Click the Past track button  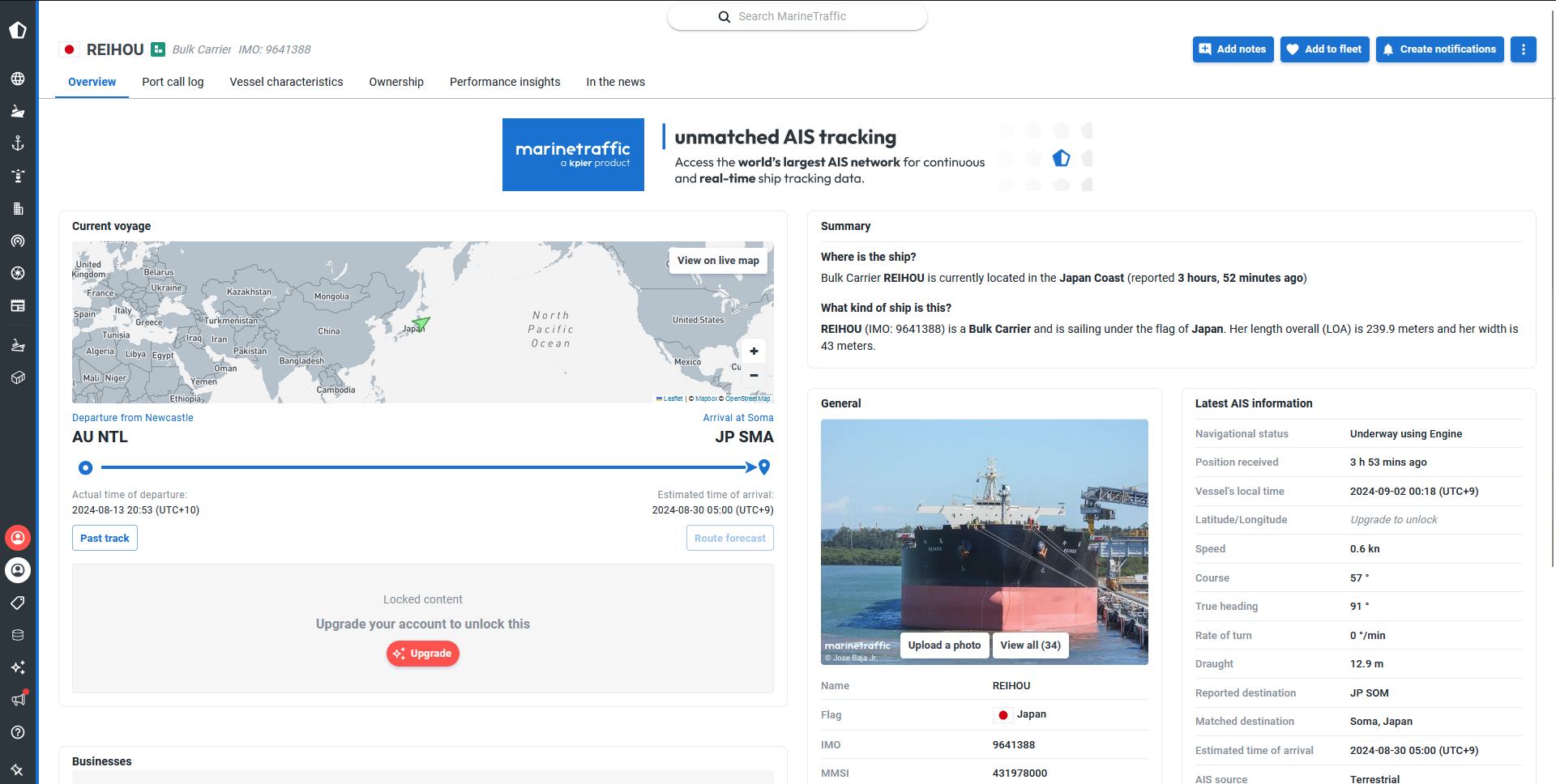tap(105, 538)
